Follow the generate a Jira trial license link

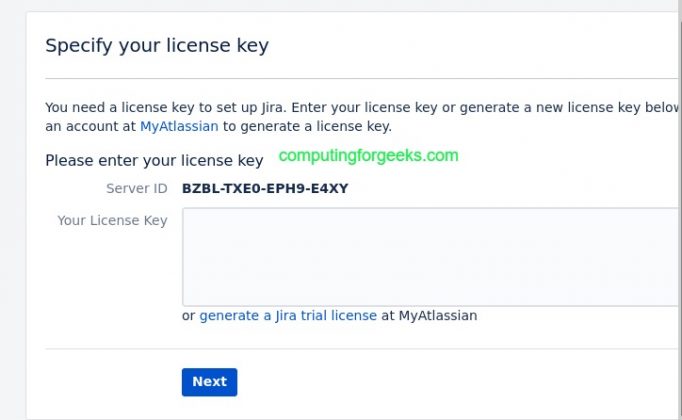click(x=288, y=315)
